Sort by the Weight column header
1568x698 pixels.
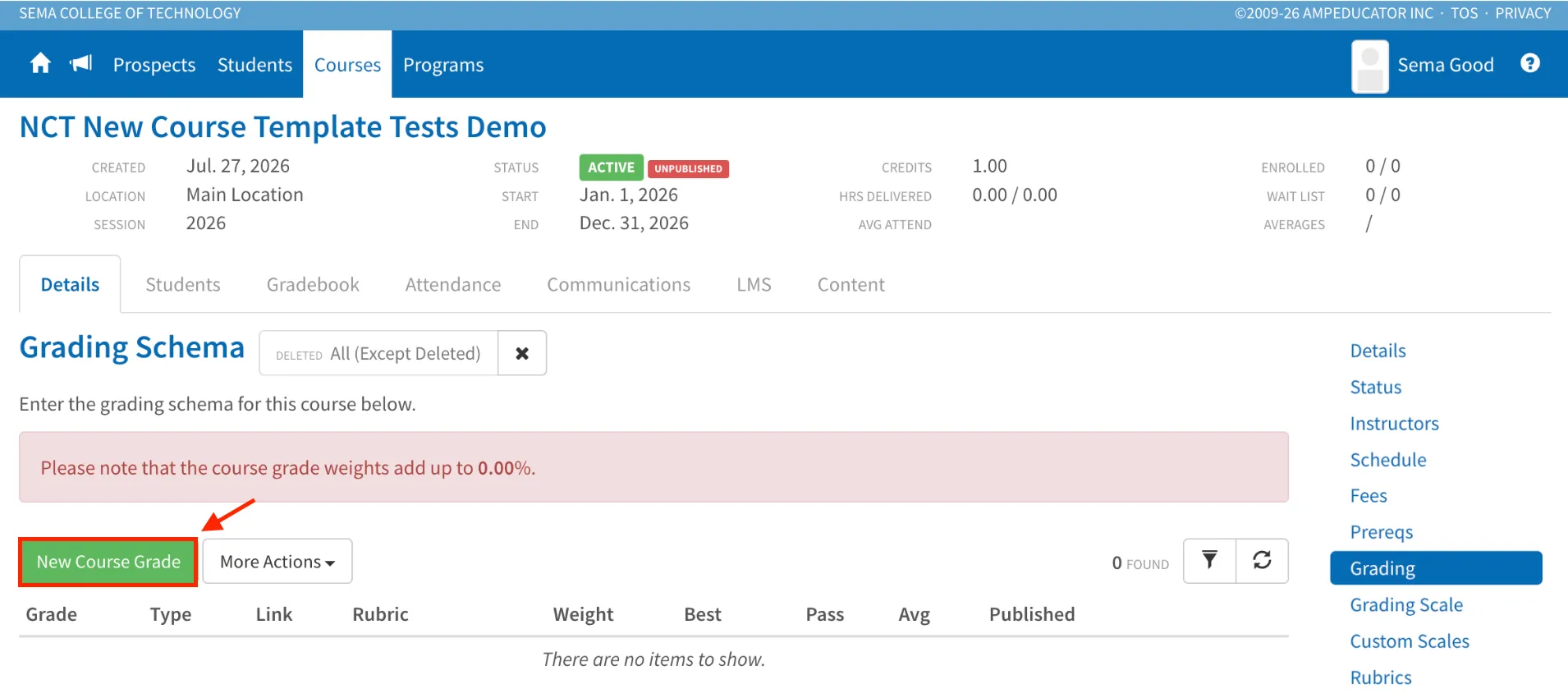(583, 614)
